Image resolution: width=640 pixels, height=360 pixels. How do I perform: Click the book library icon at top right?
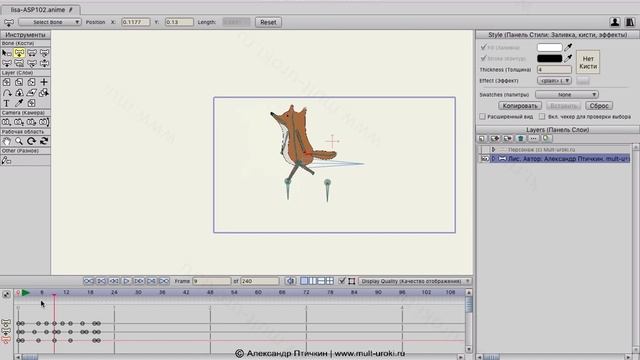click(630, 22)
